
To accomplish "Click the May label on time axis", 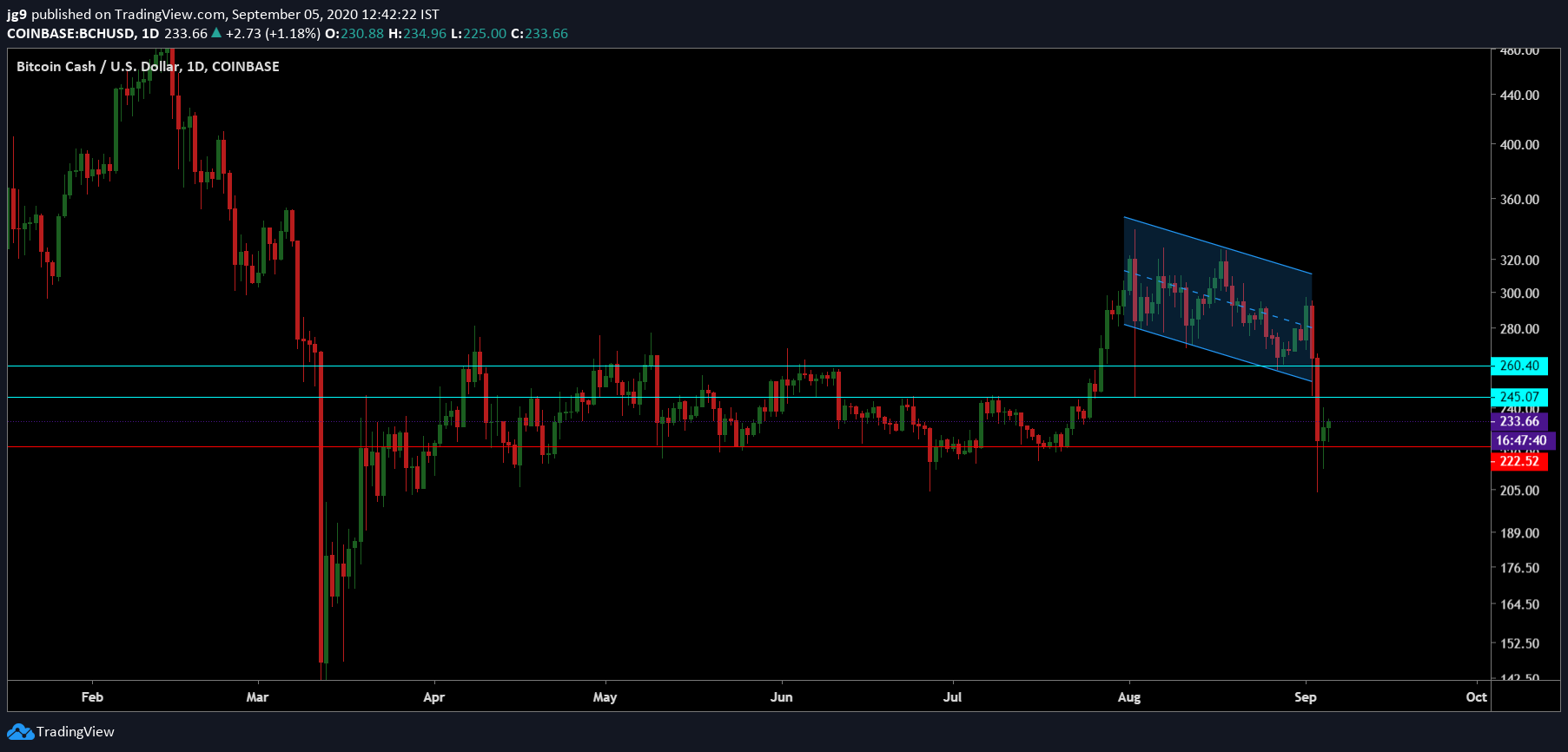I will pos(605,697).
